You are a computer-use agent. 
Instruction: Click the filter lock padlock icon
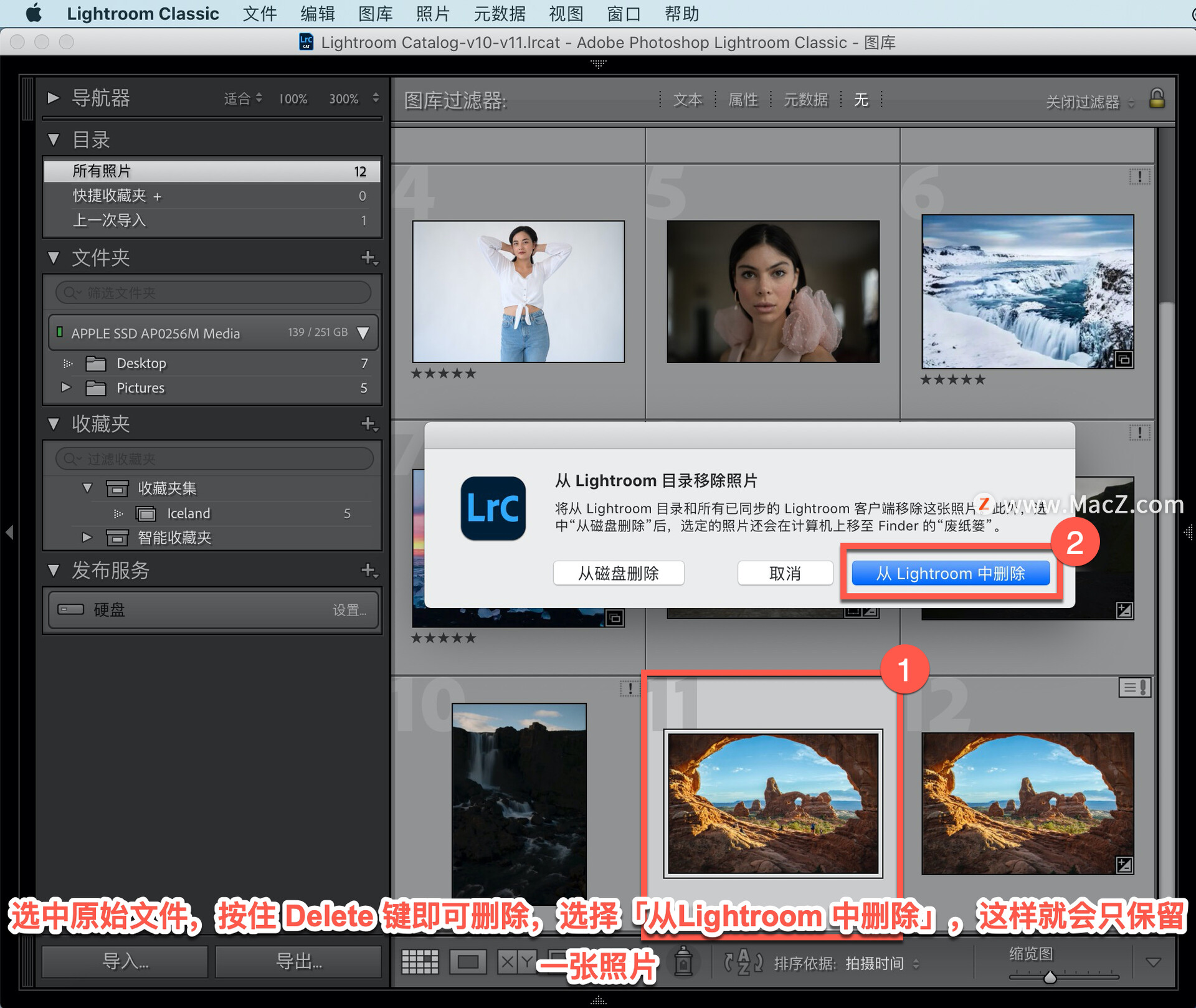click(1157, 98)
